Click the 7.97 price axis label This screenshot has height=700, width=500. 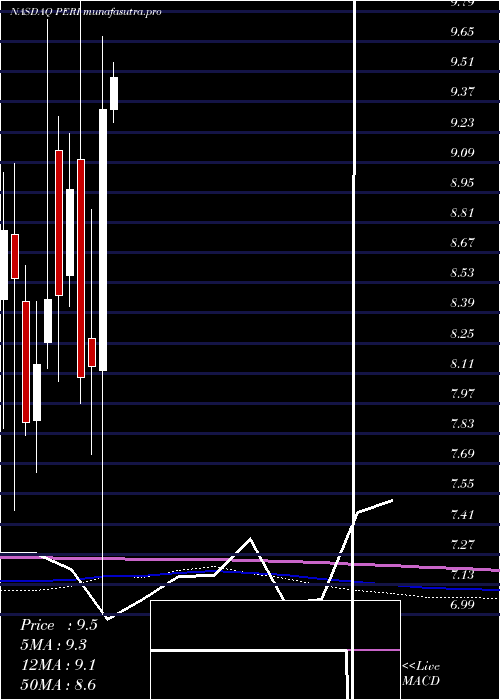point(462,394)
